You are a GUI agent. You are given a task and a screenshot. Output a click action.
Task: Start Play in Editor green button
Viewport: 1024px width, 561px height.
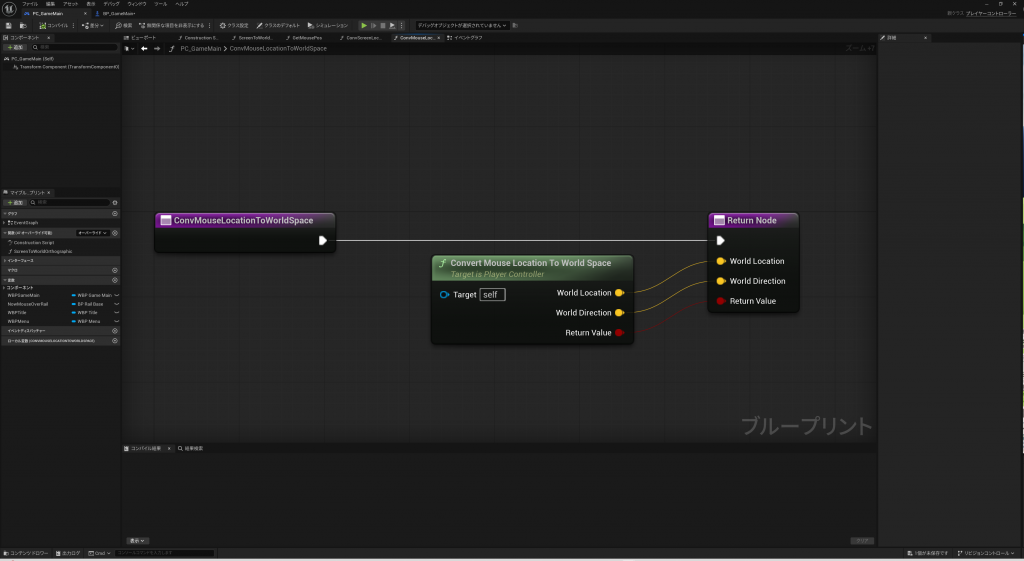pyautogui.click(x=364, y=25)
